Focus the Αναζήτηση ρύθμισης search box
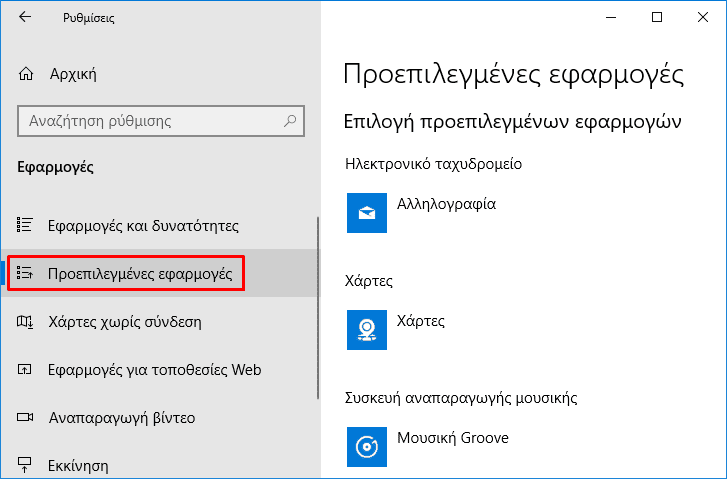Screen dimensions: 727x479 [161, 121]
